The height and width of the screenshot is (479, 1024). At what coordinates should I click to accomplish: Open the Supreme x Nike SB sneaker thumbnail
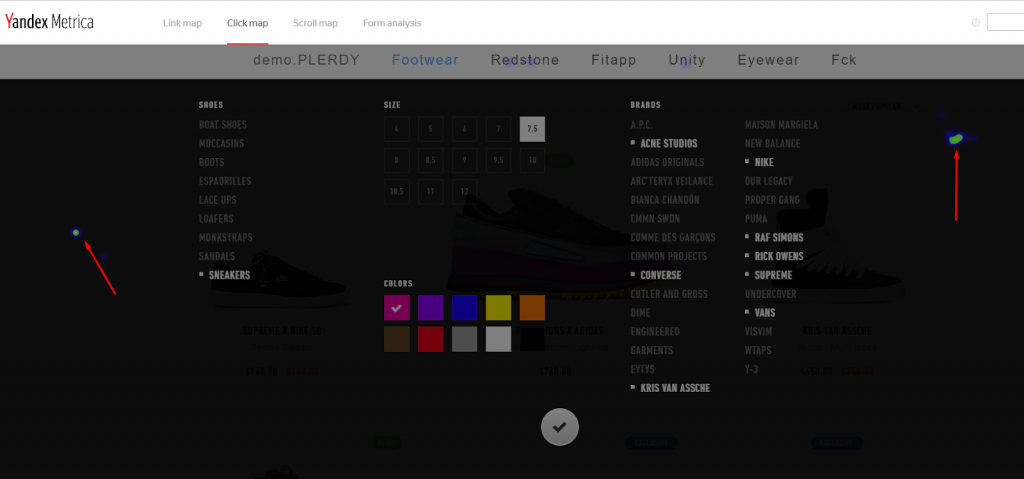tap(281, 278)
